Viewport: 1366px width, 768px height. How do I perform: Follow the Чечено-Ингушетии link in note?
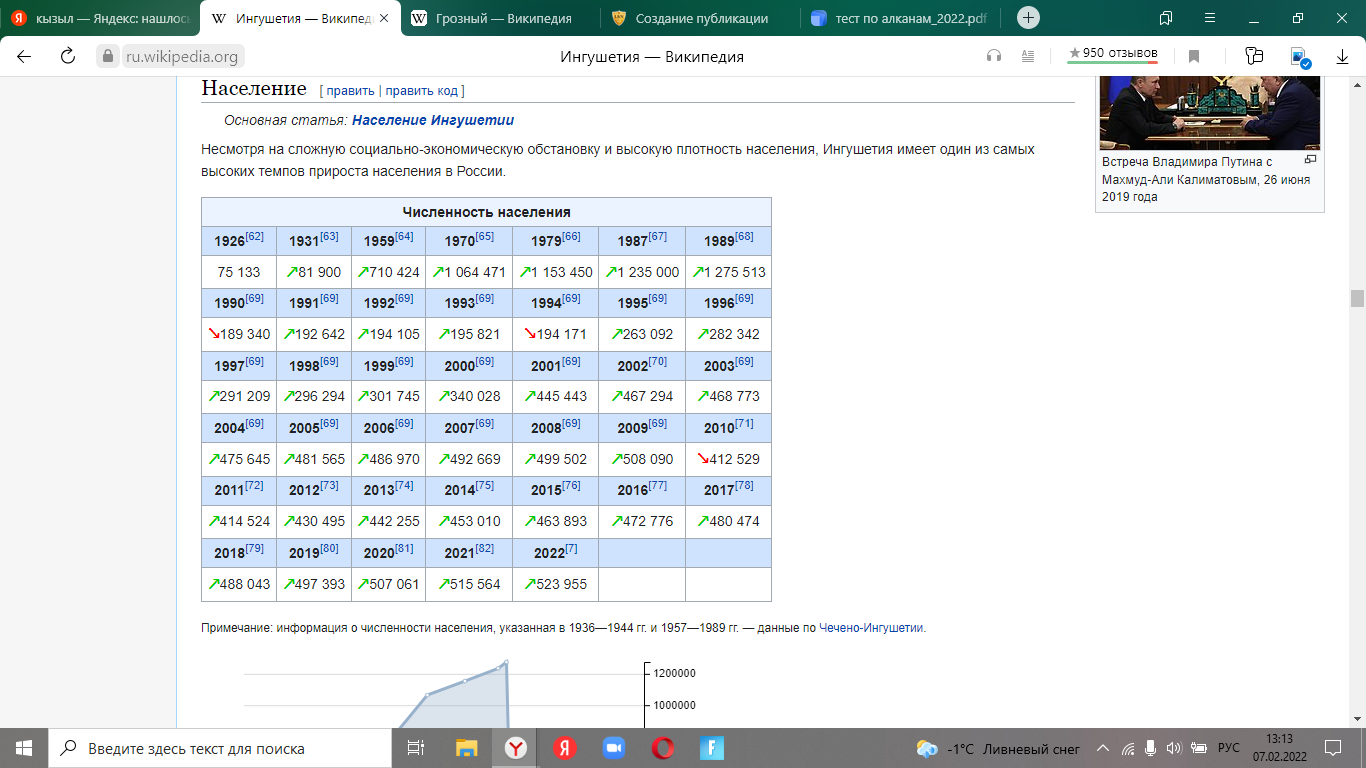pos(871,628)
